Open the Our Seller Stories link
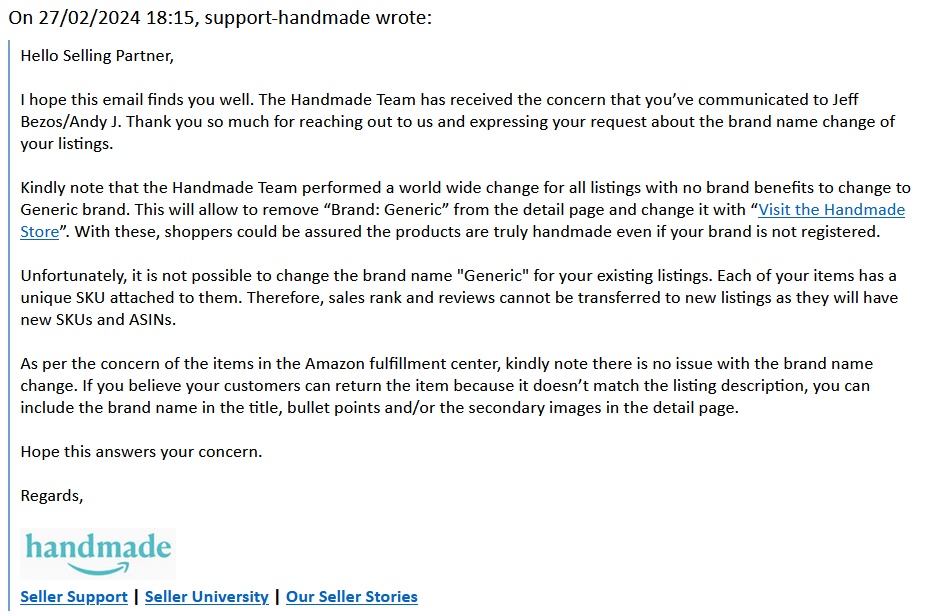The image size is (930, 616). coord(352,596)
